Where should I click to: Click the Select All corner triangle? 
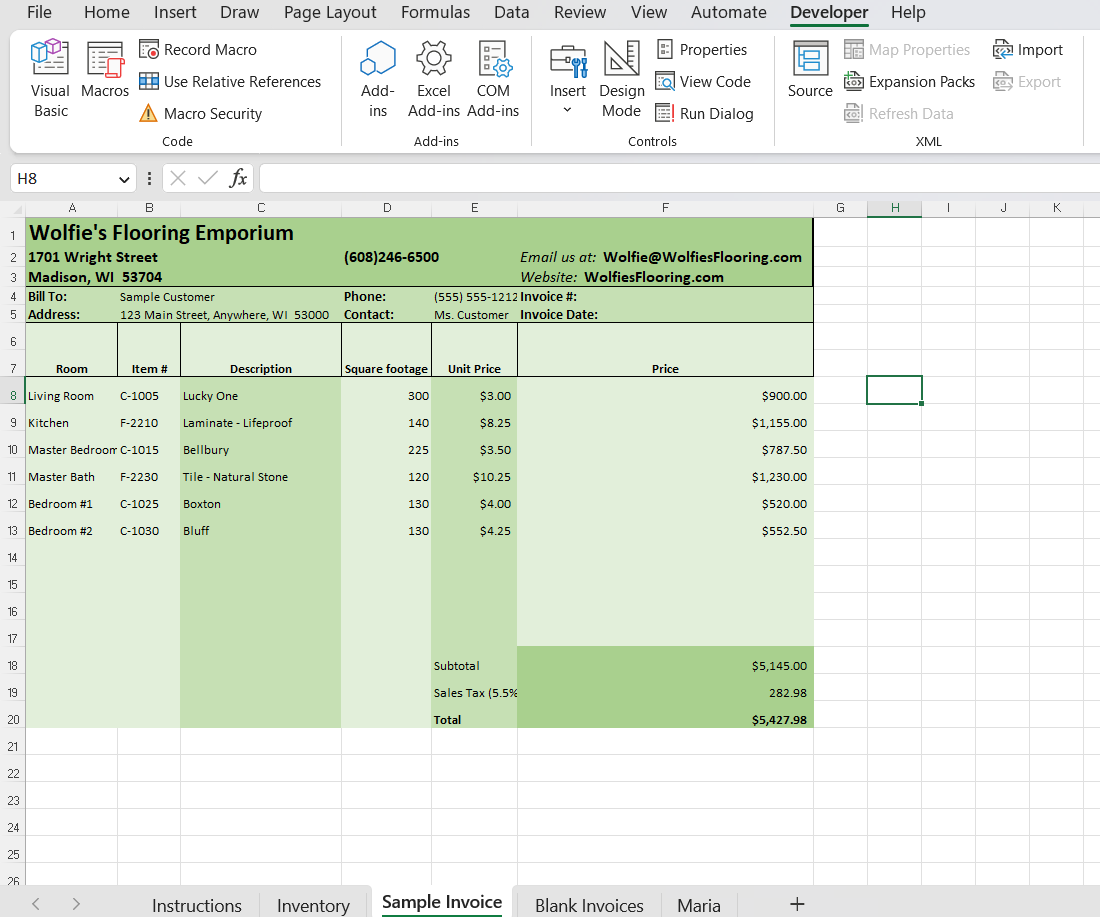[x=18, y=209]
